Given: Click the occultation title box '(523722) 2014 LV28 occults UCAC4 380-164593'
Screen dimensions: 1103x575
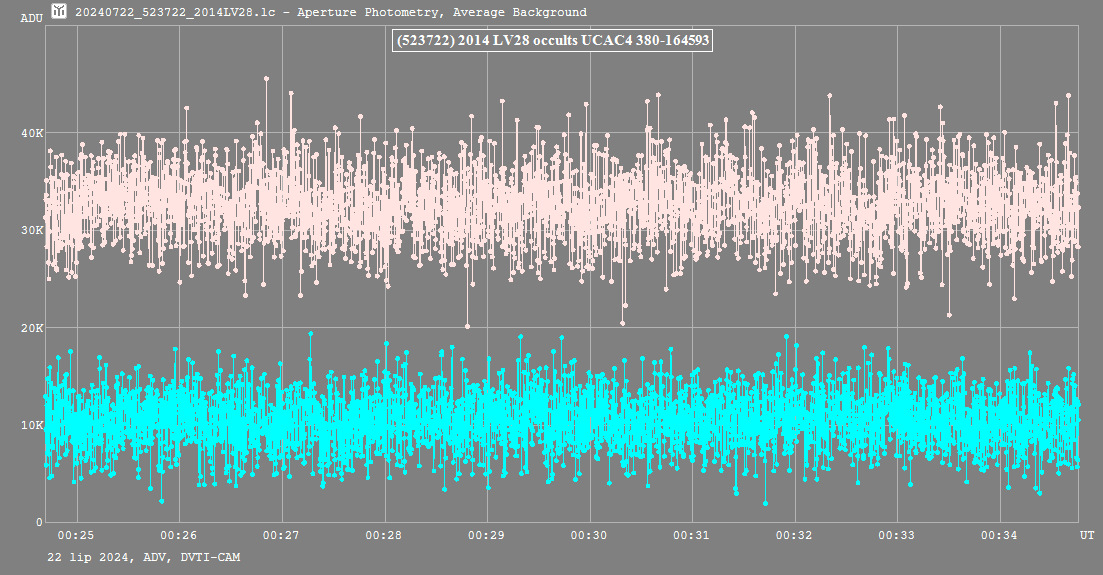Looking at the screenshot, I should [x=552, y=40].
